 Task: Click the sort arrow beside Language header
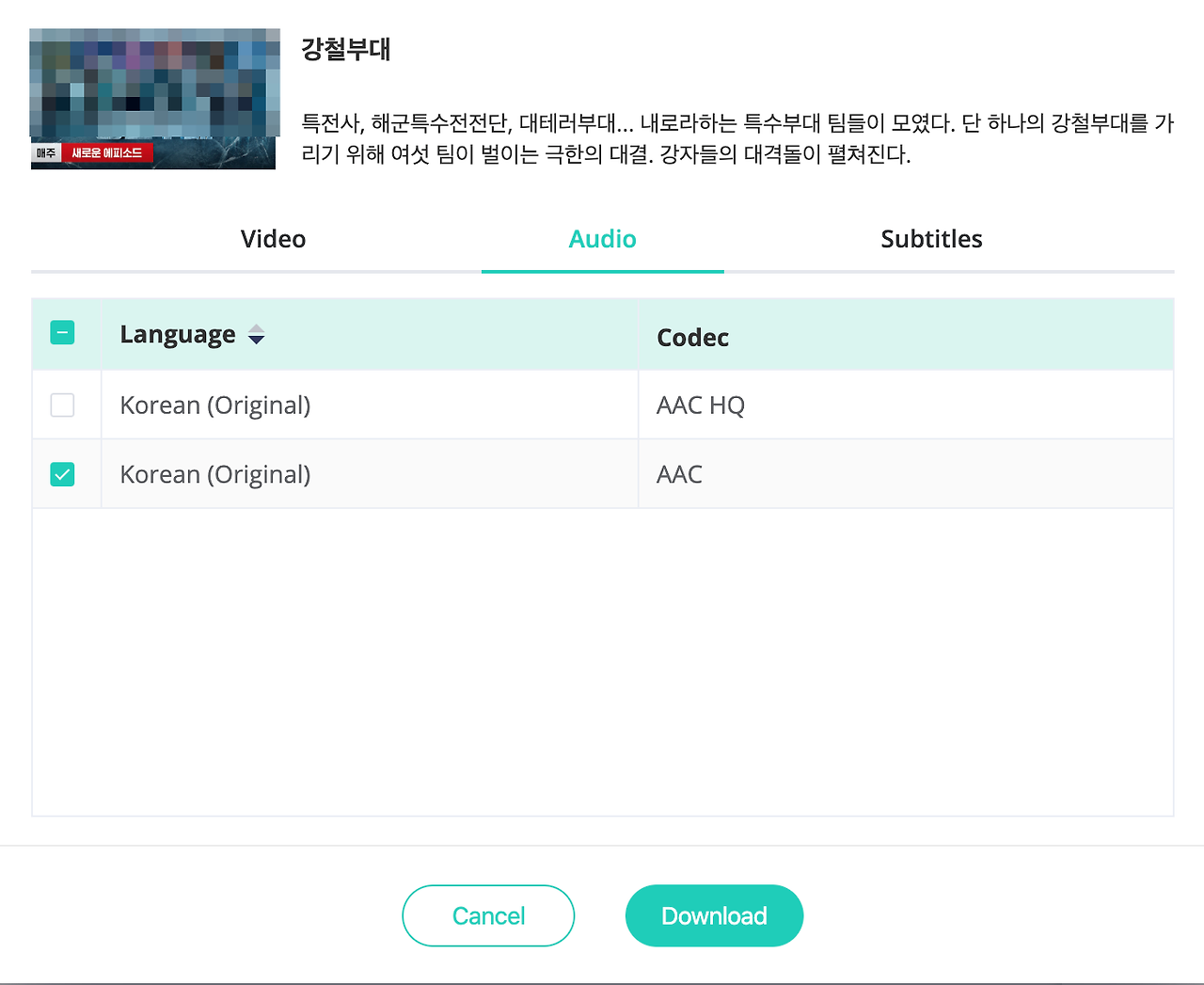coord(255,334)
